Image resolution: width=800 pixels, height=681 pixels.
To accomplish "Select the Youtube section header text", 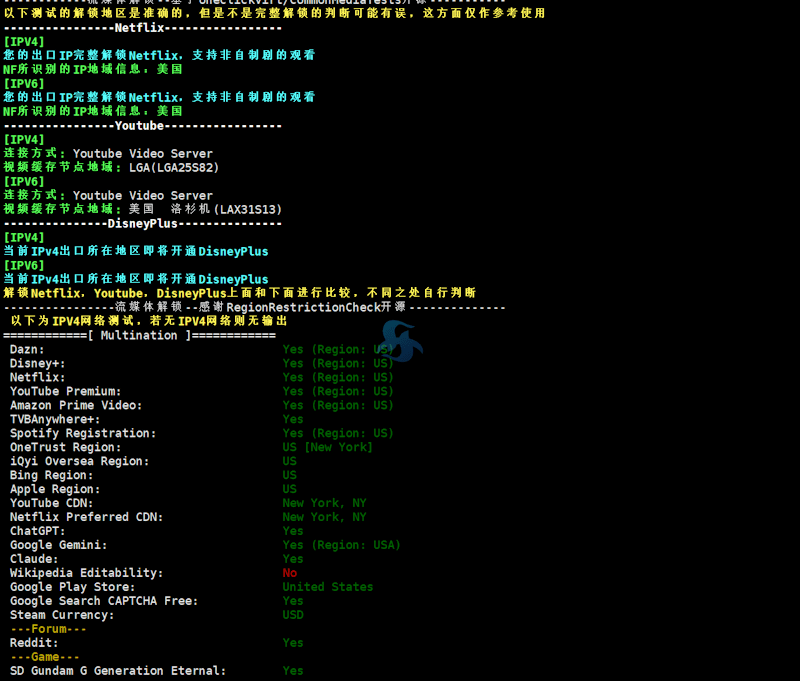I will click(x=139, y=126).
